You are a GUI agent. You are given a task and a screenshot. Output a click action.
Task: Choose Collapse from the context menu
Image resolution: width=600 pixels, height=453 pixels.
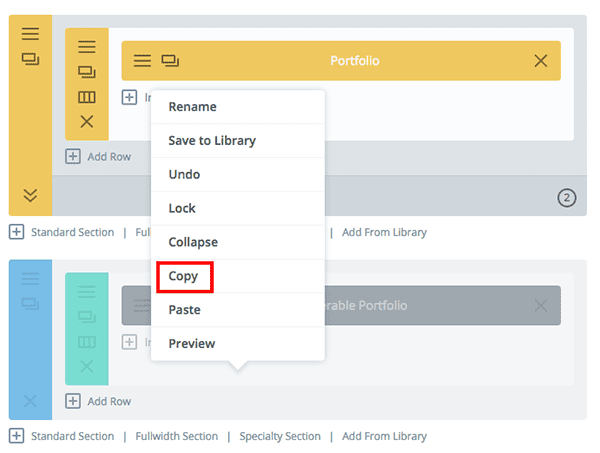(x=193, y=242)
